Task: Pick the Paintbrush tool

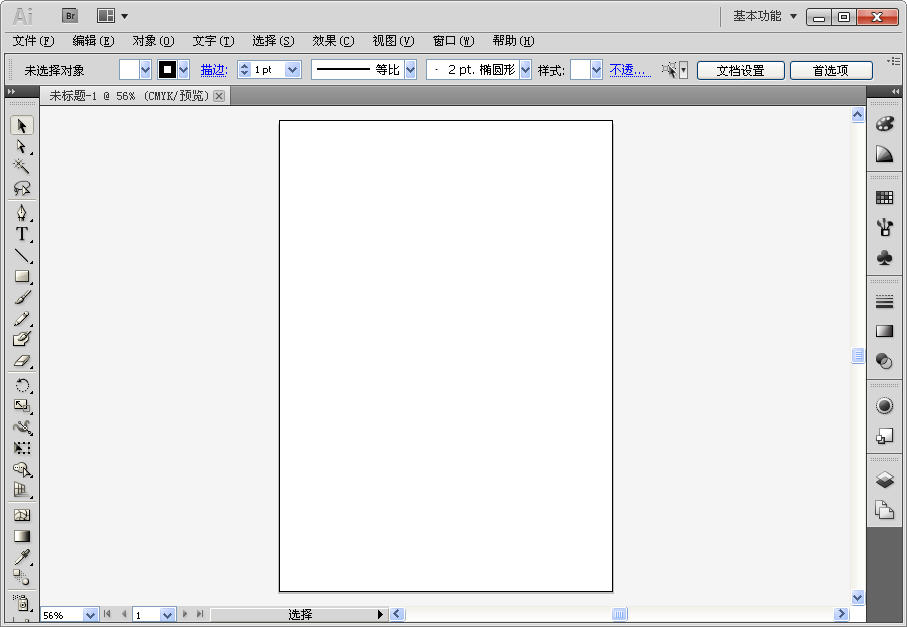Action: [21, 297]
